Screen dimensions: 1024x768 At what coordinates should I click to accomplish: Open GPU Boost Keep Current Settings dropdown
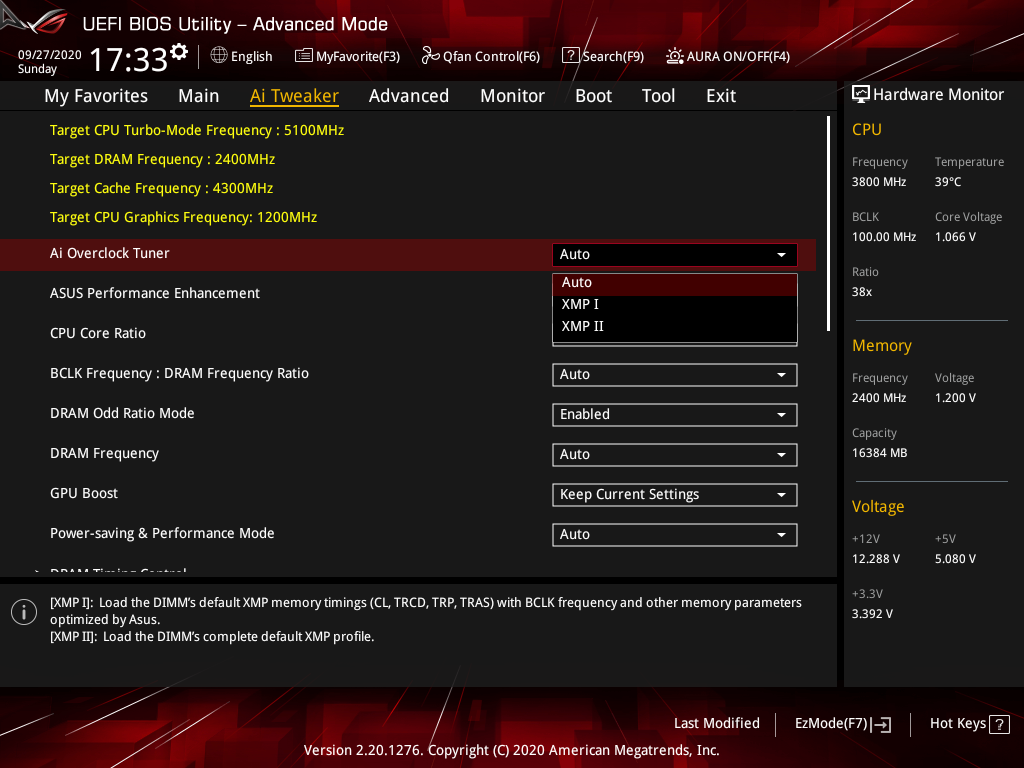pyautogui.click(x=675, y=494)
